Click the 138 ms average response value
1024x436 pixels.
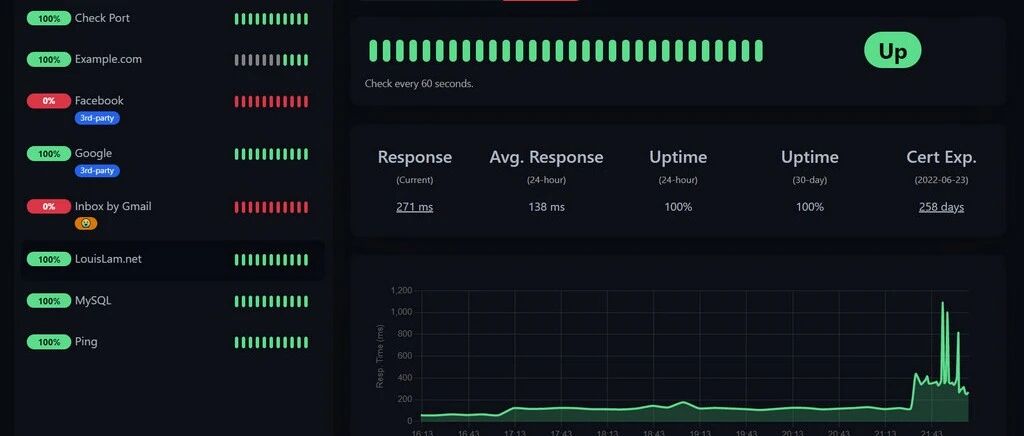[x=547, y=207]
